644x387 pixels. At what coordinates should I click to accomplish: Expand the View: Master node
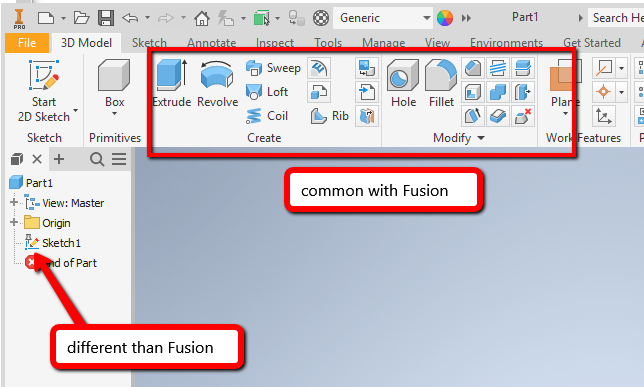(14, 202)
